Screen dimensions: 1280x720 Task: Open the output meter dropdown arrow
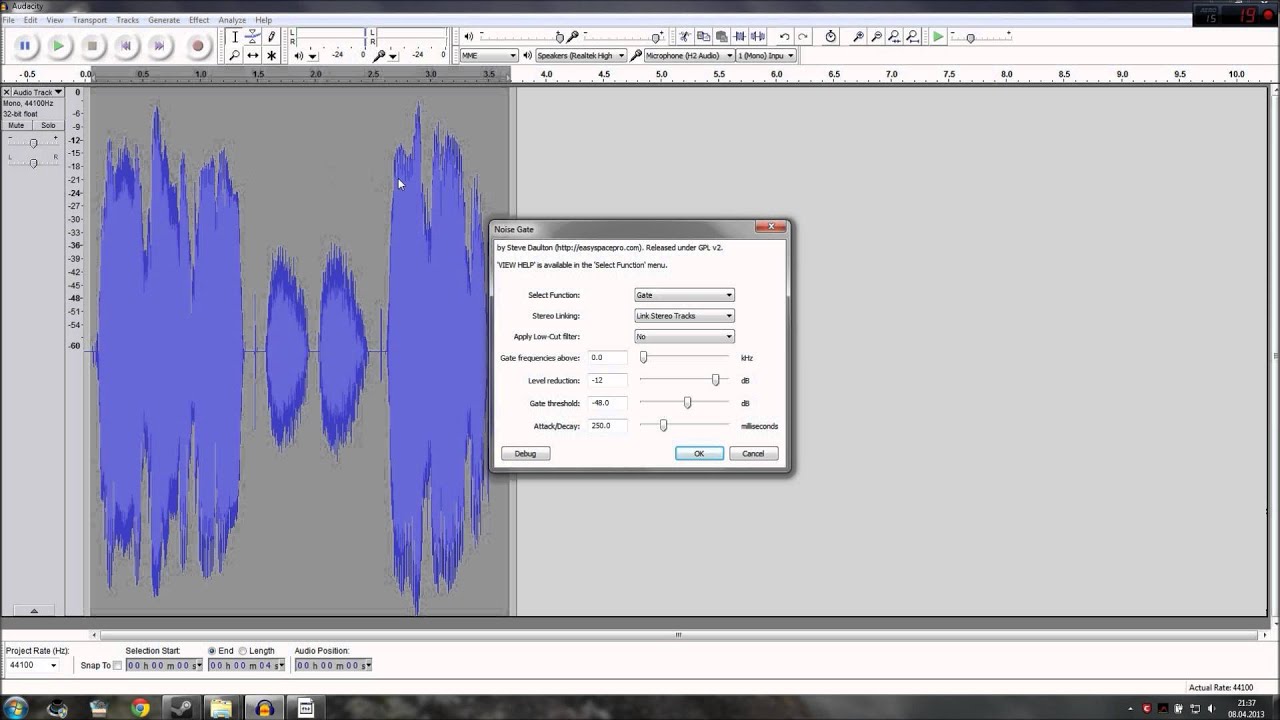pos(312,56)
